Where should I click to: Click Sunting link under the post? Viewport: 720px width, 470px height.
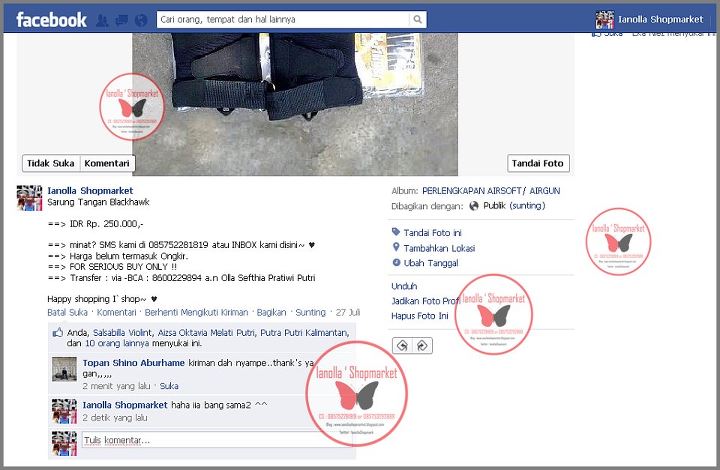click(310, 312)
